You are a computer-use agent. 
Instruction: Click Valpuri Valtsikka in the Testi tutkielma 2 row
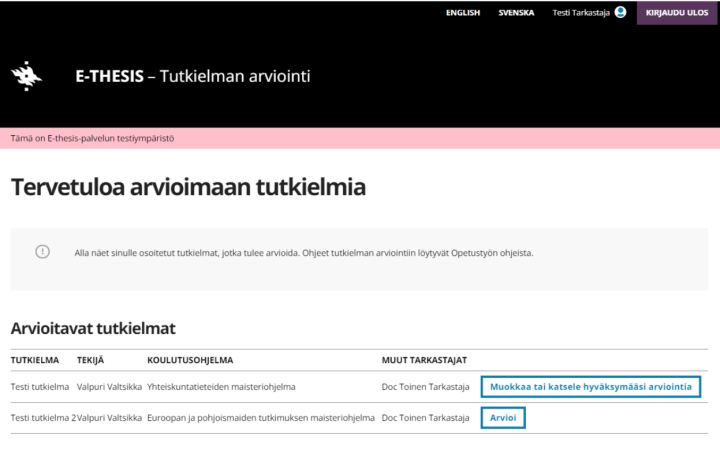[109, 418]
